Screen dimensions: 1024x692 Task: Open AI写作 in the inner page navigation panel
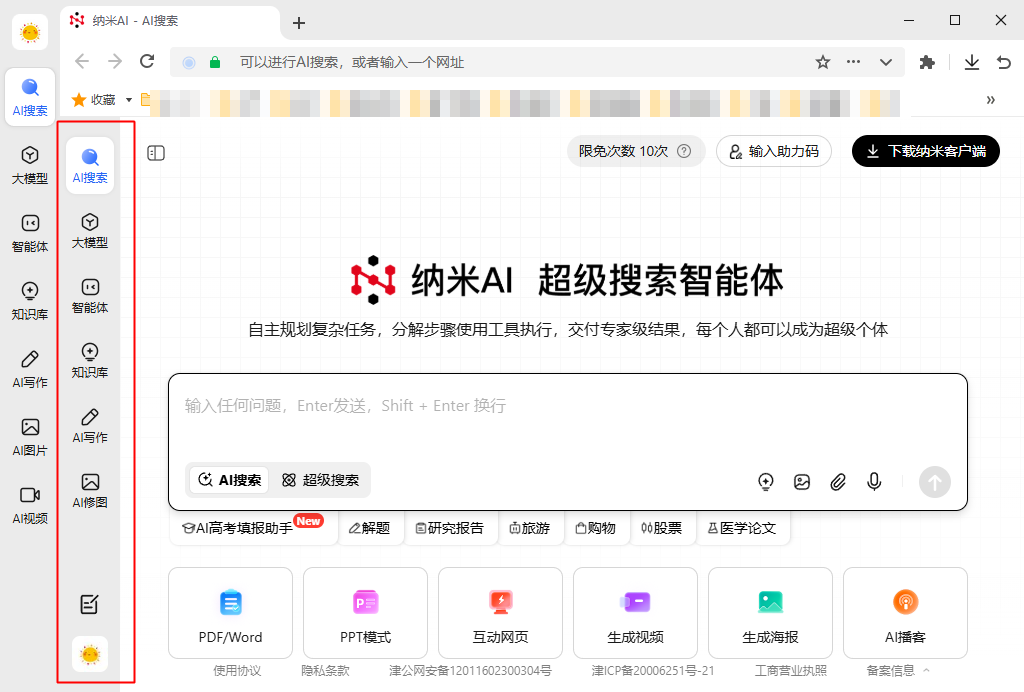(x=89, y=426)
